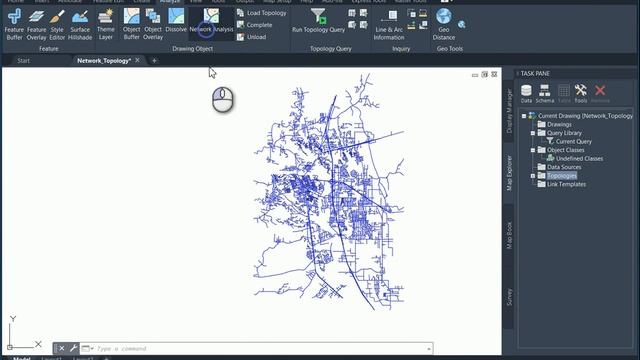Click the Inquiry panel title
Image resolution: width=640 pixels, height=360 pixels.
pyautogui.click(x=401, y=49)
